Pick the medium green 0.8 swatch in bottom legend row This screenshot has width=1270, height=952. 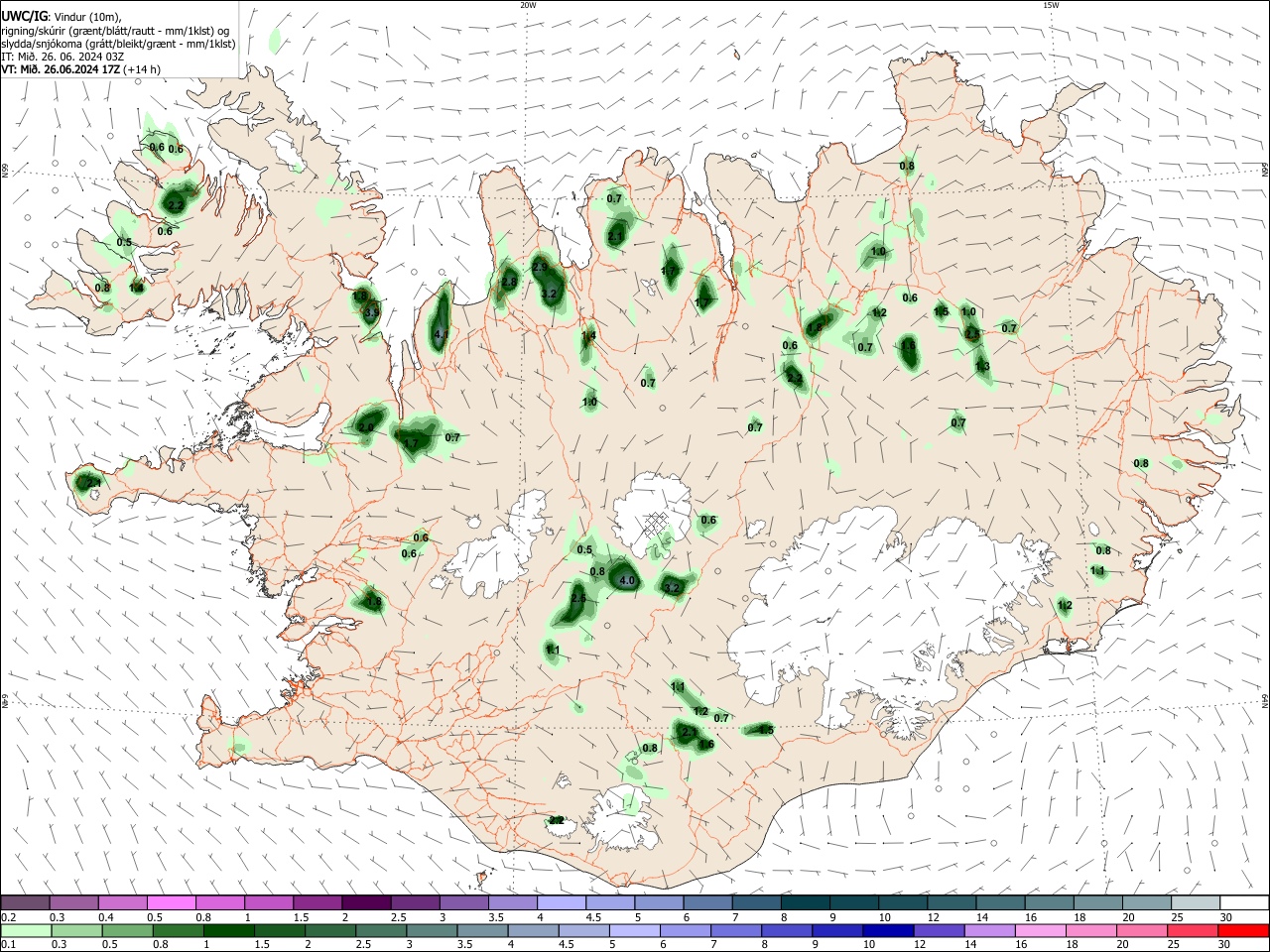pyautogui.click(x=178, y=930)
